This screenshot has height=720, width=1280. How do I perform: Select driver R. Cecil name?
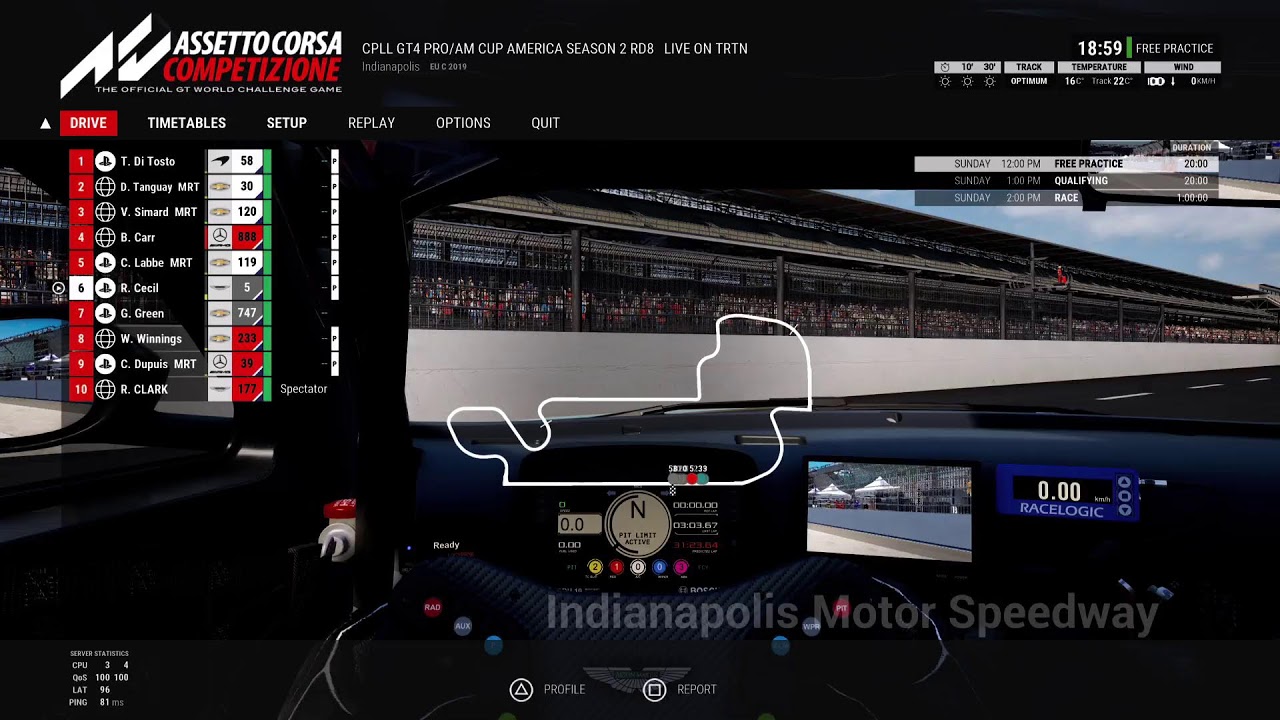click(x=139, y=288)
